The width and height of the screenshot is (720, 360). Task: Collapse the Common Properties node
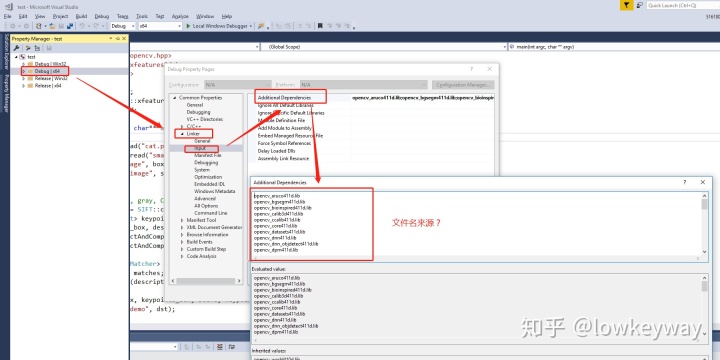coord(174,98)
